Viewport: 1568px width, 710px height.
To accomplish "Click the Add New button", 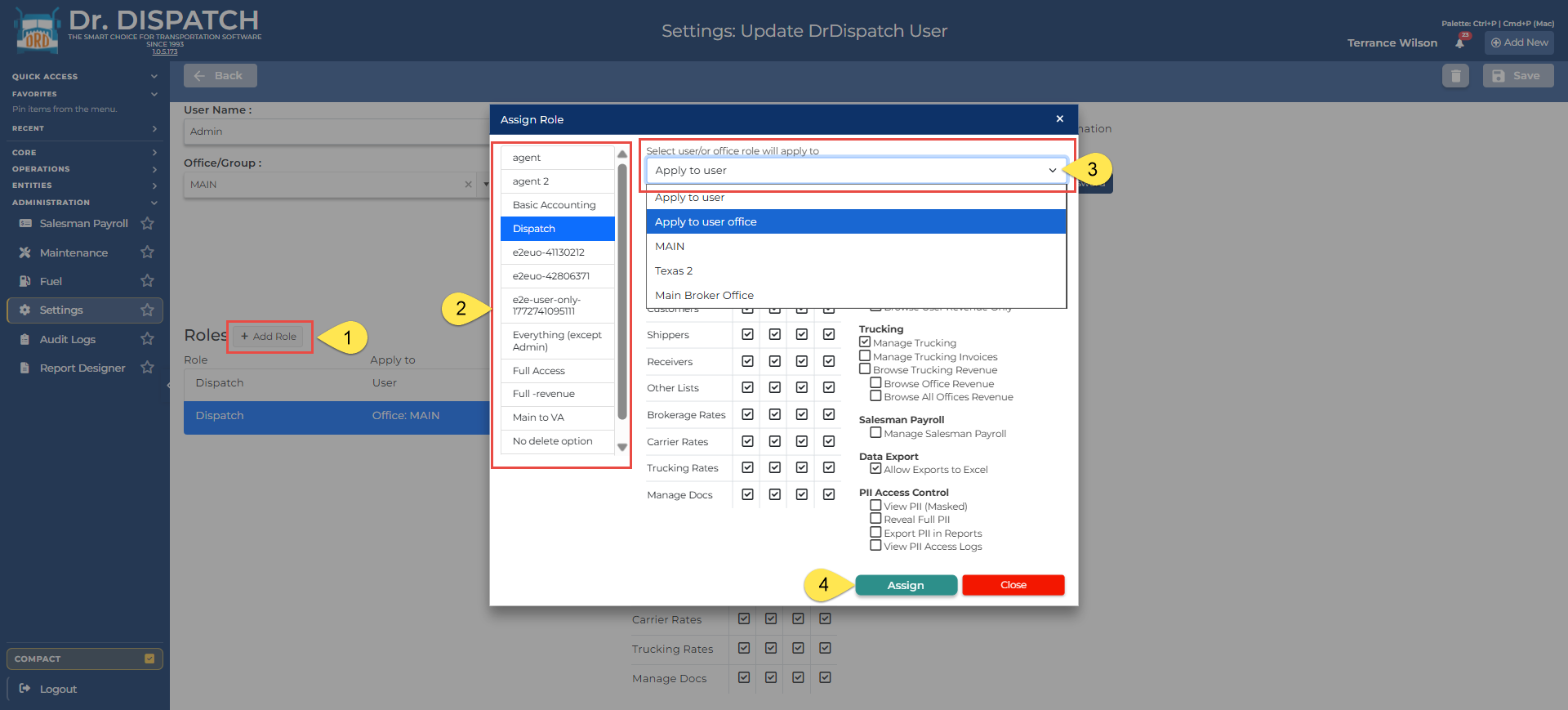I will [x=1520, y=42].
